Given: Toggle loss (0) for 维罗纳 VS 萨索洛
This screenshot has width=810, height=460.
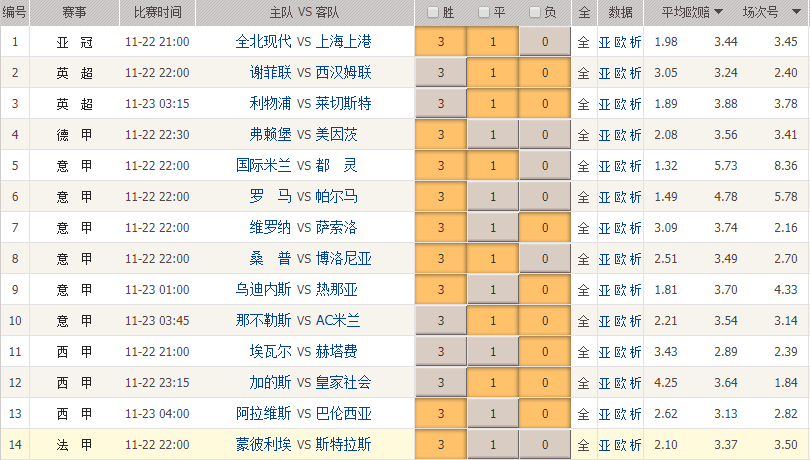Looking at the screenshot, I should [x=545, y=228].
